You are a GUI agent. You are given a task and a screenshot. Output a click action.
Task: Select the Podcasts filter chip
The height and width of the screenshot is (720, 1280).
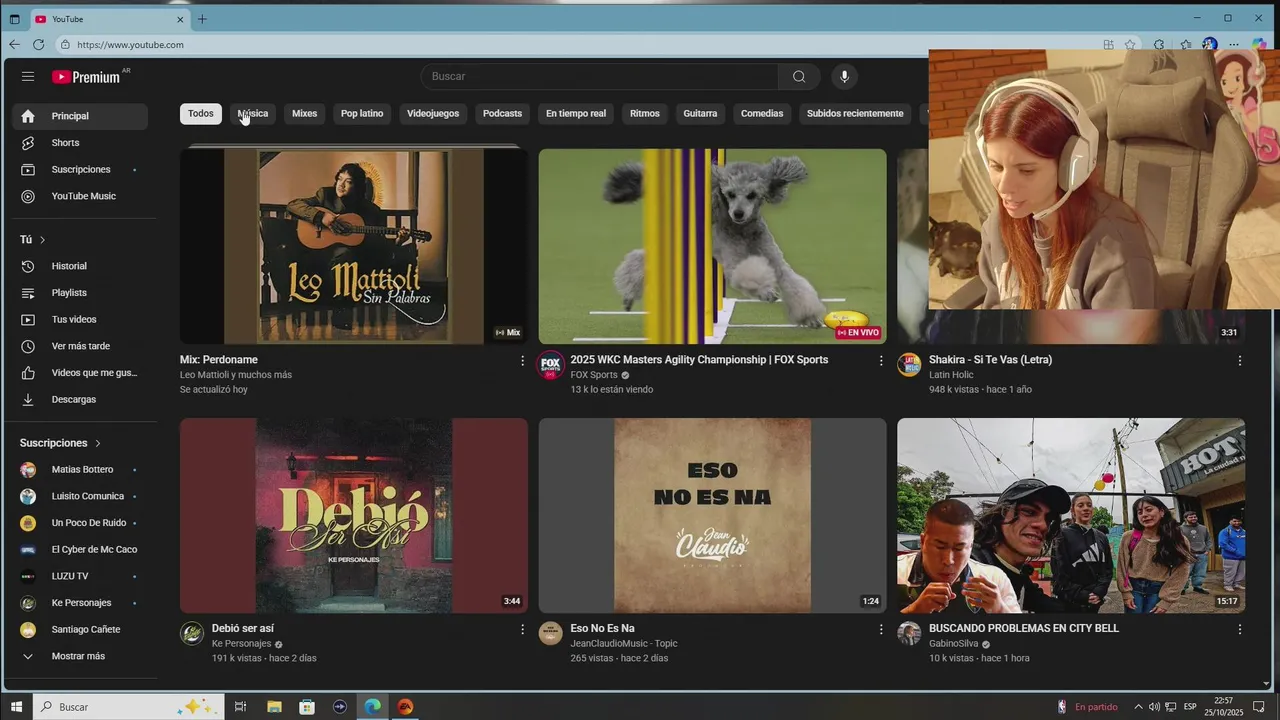click(x=503, y=114)
